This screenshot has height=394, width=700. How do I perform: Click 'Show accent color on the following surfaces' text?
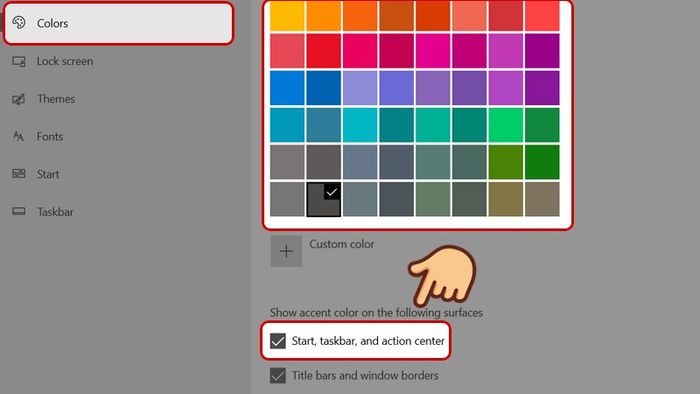pos(376,312)
